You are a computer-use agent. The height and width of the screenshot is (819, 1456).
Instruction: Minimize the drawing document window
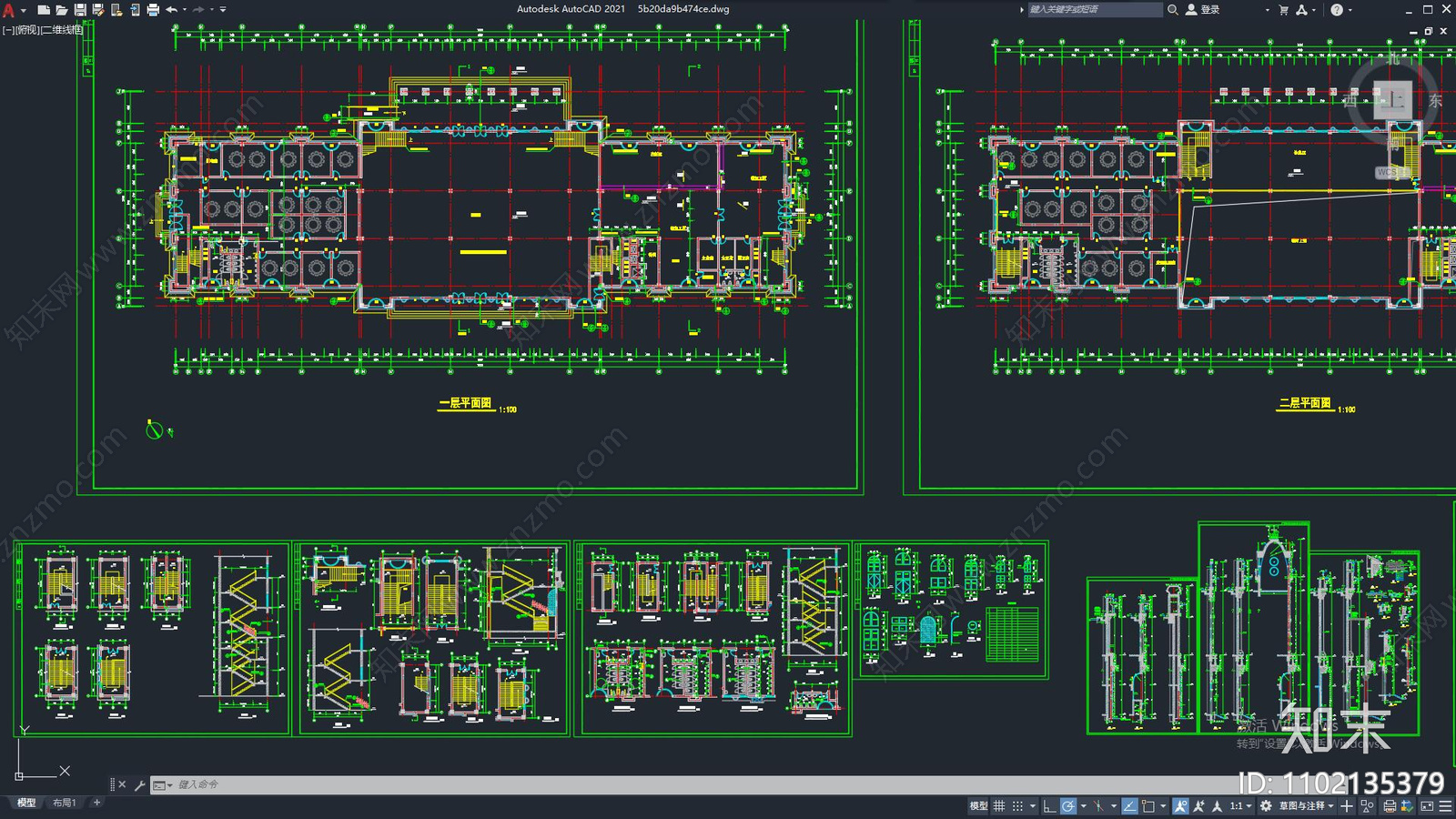[x=1413, y=31]
